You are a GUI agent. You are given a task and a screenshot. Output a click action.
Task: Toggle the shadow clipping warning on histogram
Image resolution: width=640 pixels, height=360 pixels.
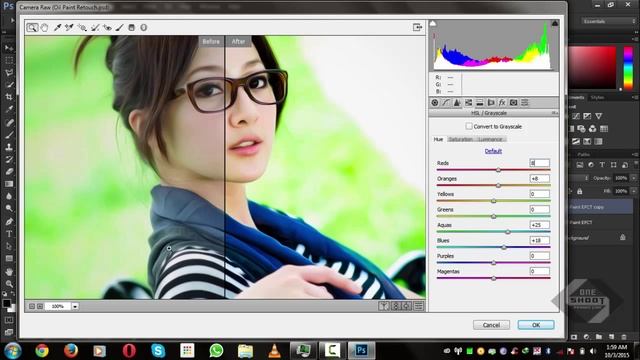click(433, 24)
